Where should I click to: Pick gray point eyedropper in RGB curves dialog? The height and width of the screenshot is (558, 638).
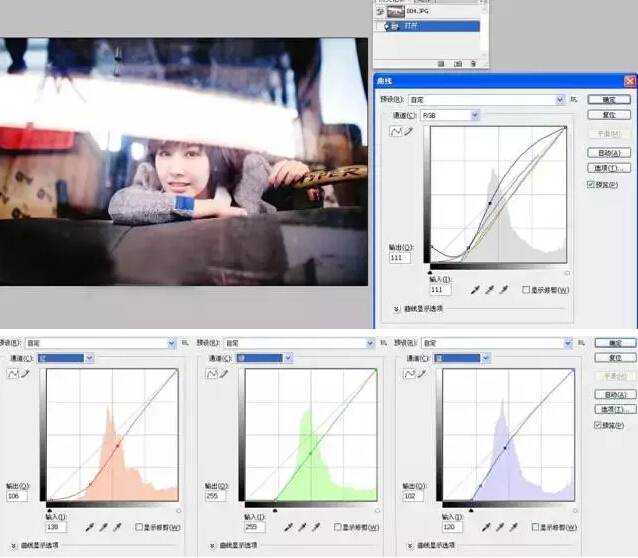click(x=489, y=290)
